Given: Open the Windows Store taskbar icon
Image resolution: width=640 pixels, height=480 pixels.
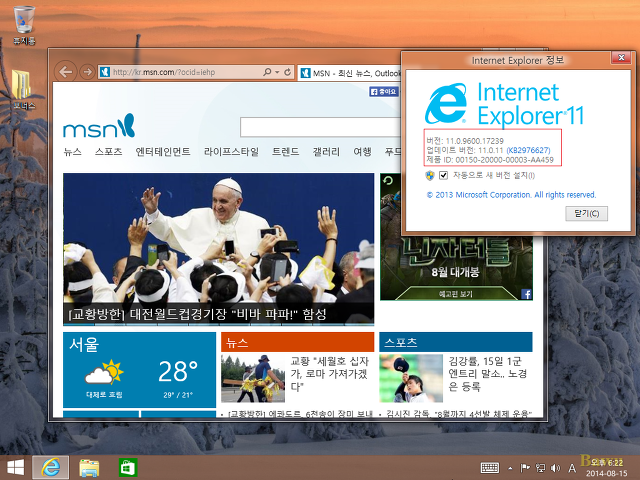Looking at the screenshot, I should tap(128, 468).
